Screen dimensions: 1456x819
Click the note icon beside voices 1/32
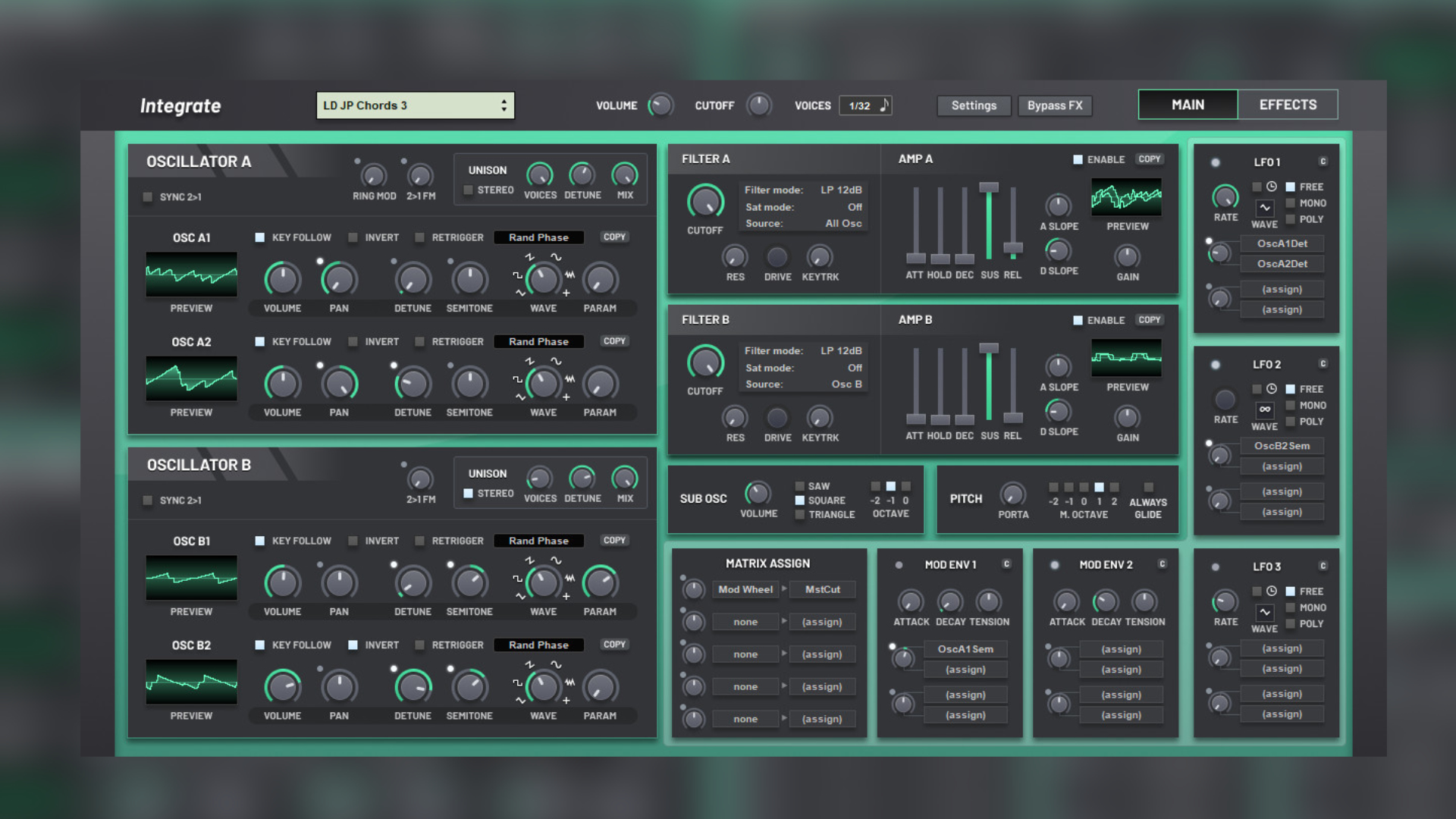(884, 105)
